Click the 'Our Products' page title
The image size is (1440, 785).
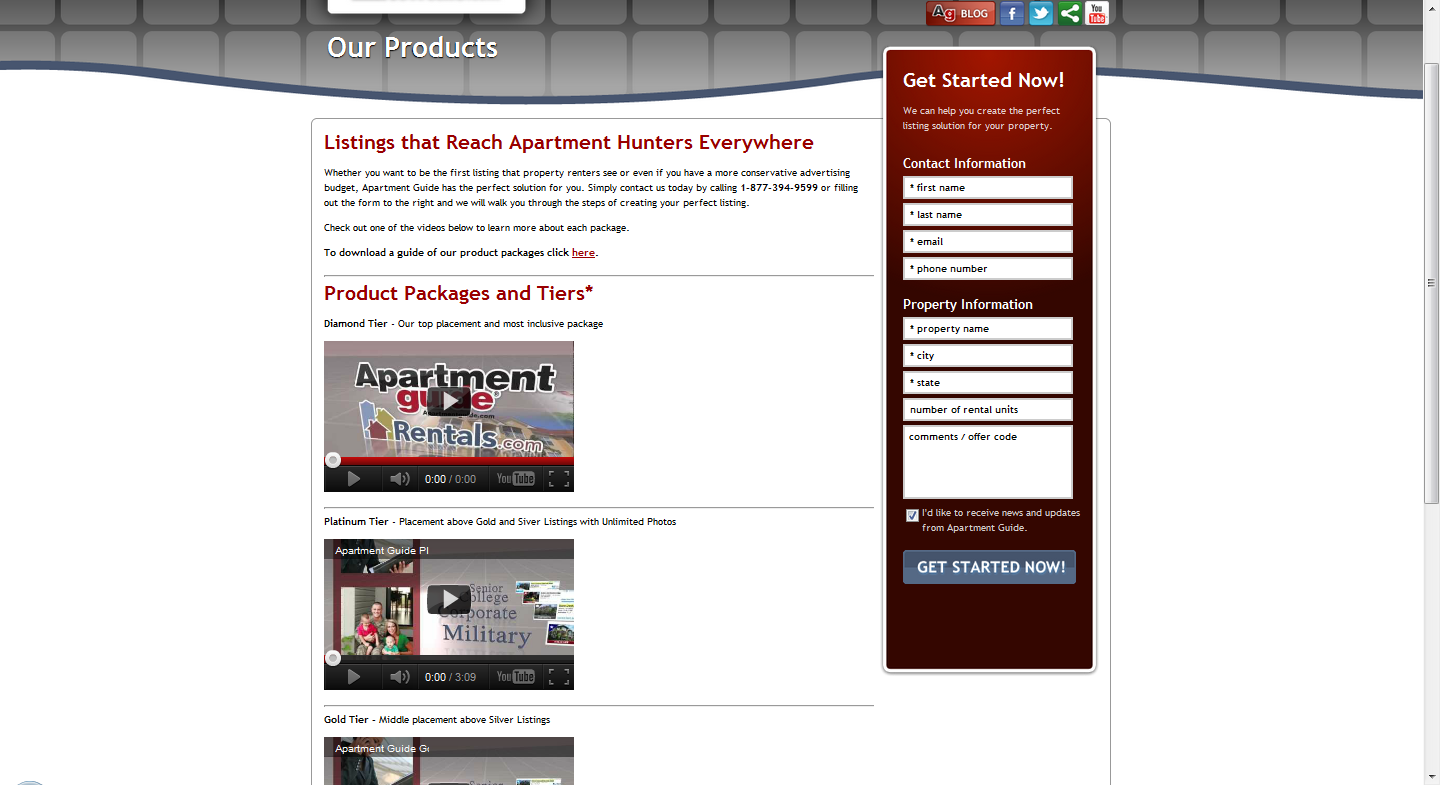[x=412, y=47]
